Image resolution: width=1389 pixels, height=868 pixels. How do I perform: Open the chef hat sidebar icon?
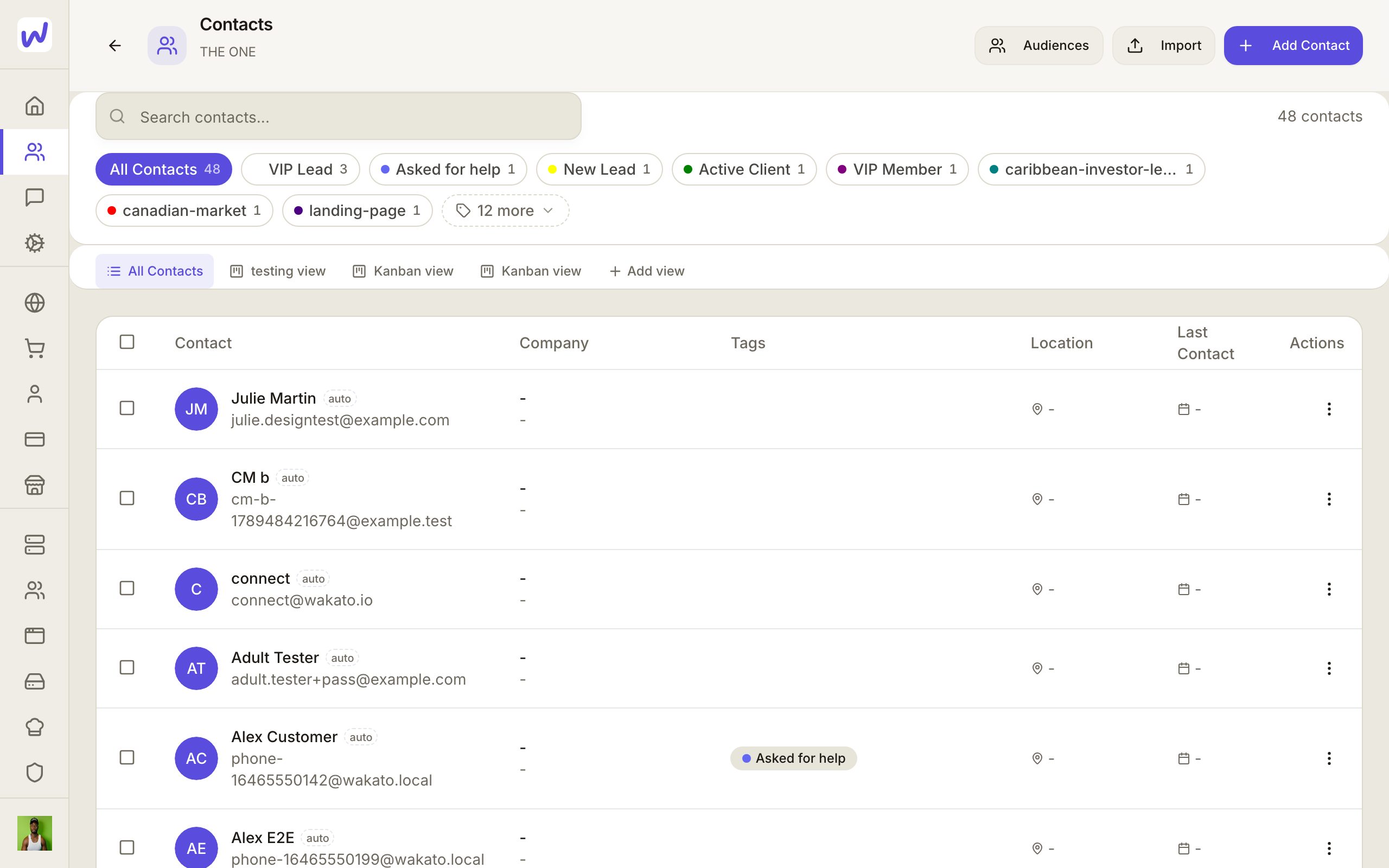click(34, 727)
